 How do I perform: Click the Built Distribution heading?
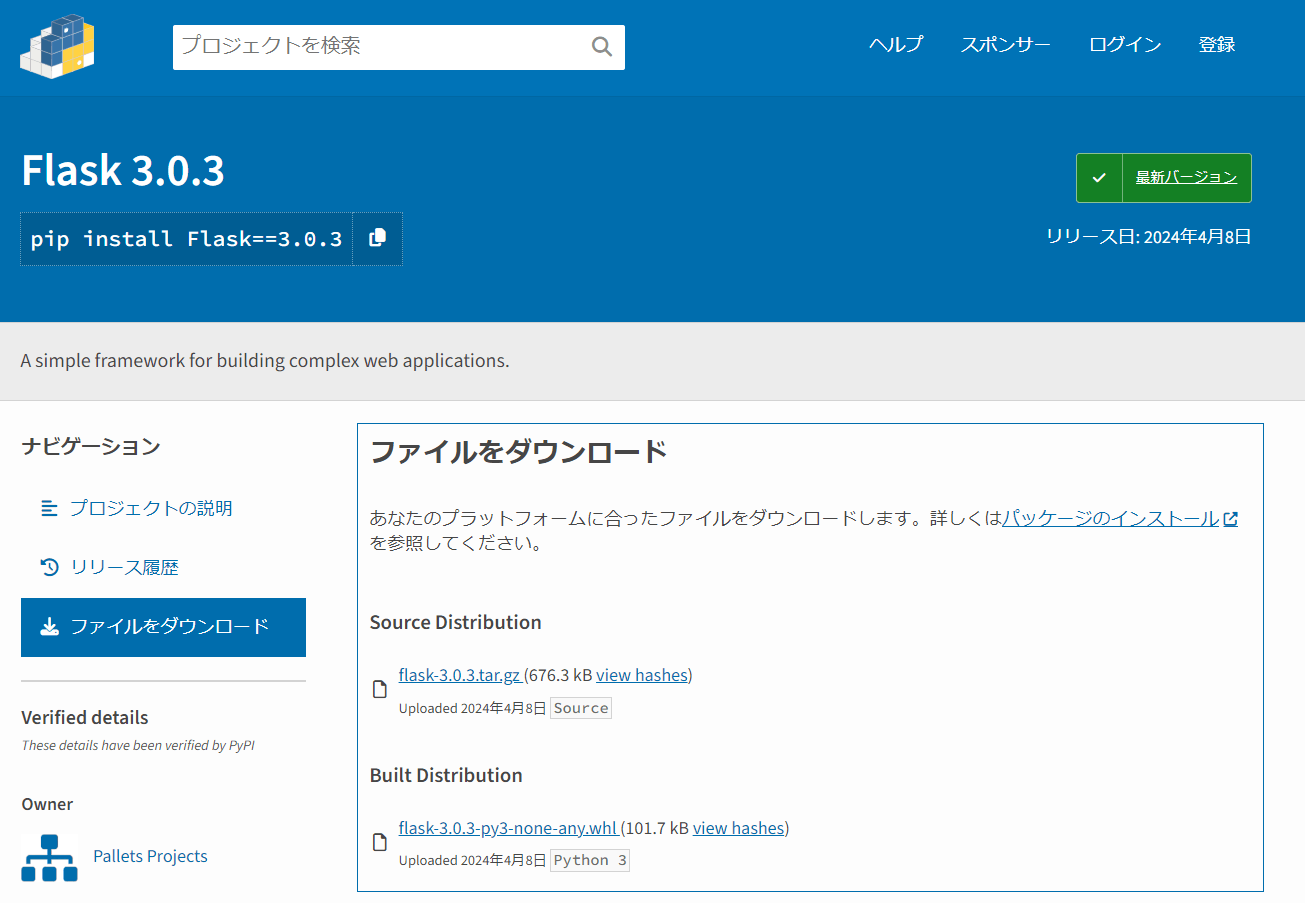tap(446, 775)
